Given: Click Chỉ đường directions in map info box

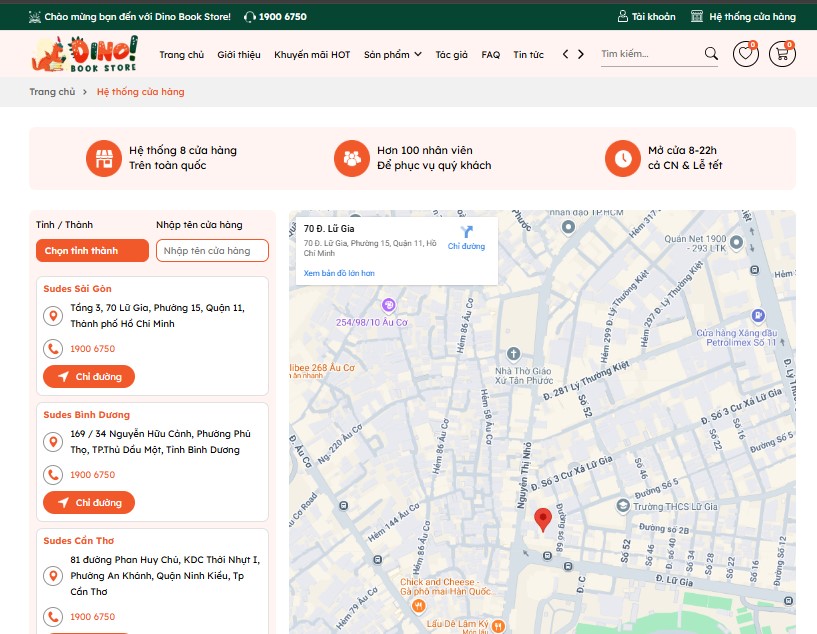Looking at the screenshot, I should tap(466, 238).
